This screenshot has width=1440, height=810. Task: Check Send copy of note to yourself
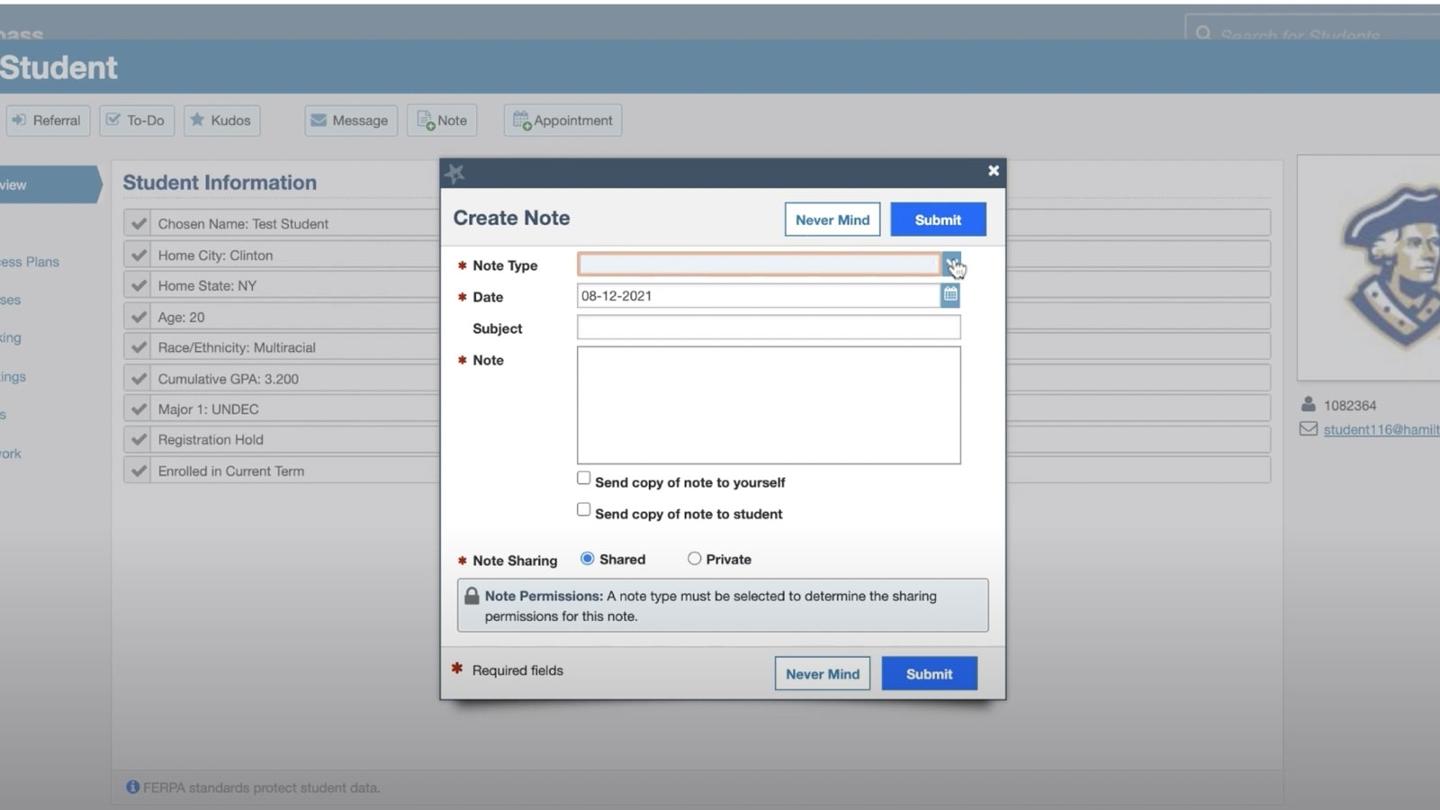tap(584, 478)
